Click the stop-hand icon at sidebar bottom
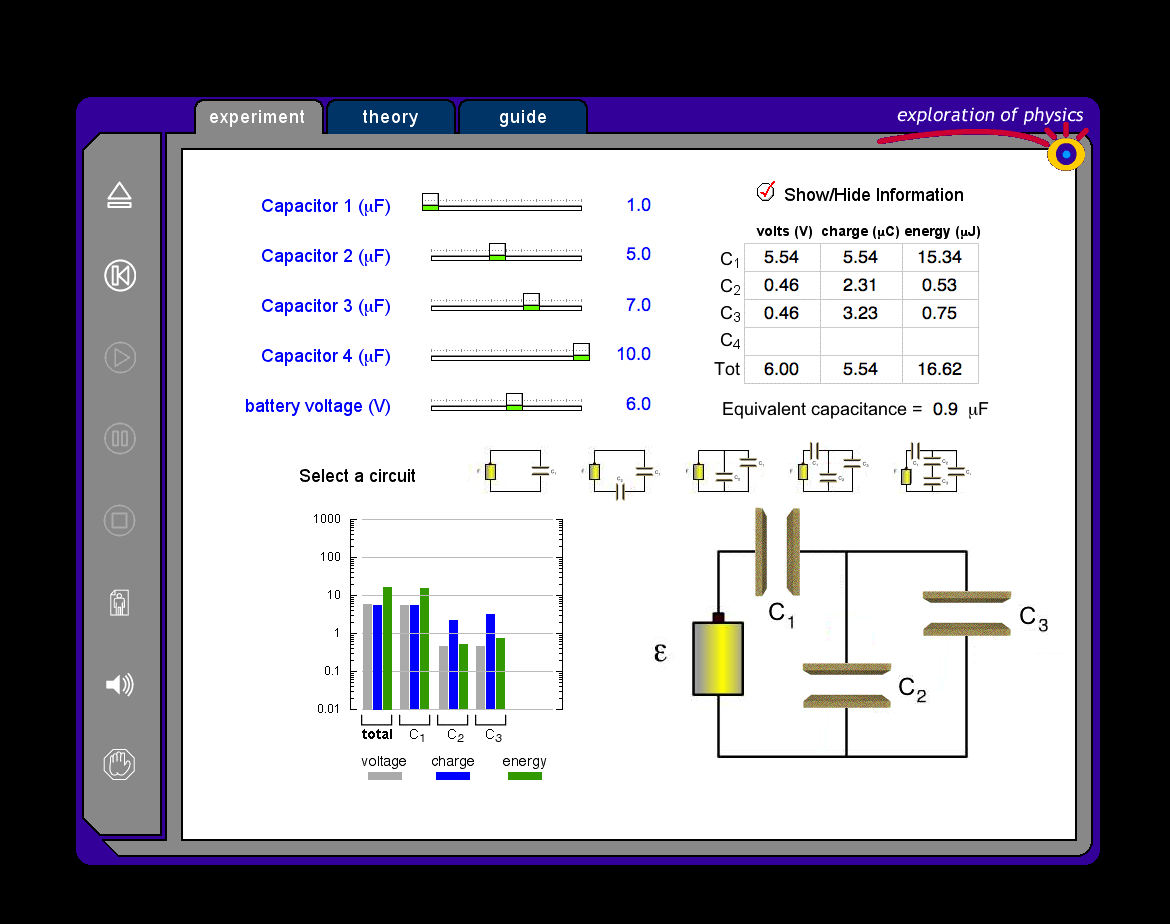Image resolution: width=1170 pixels, height=924 pixels. 120,763
